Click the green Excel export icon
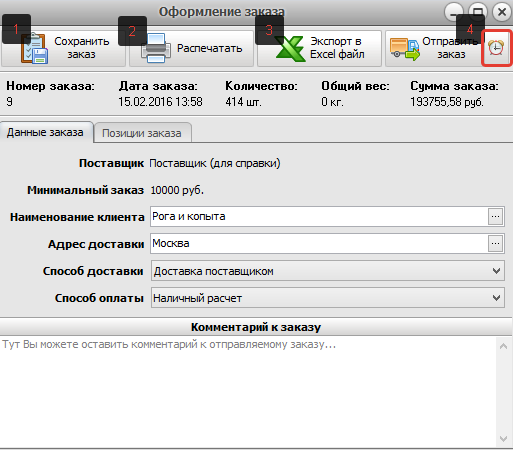This screenshot has height=450, width=513. [290, 49]
